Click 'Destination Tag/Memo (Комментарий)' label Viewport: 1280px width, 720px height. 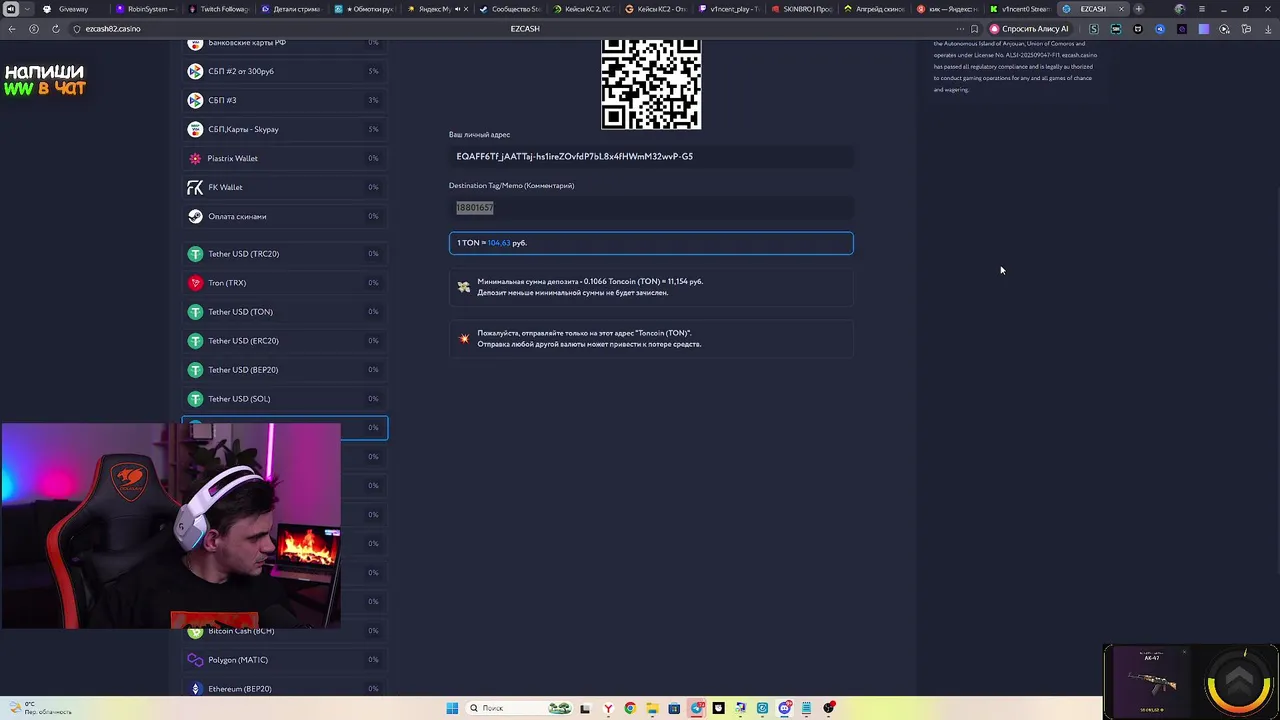pyautogui.click(x=511, y=186)
